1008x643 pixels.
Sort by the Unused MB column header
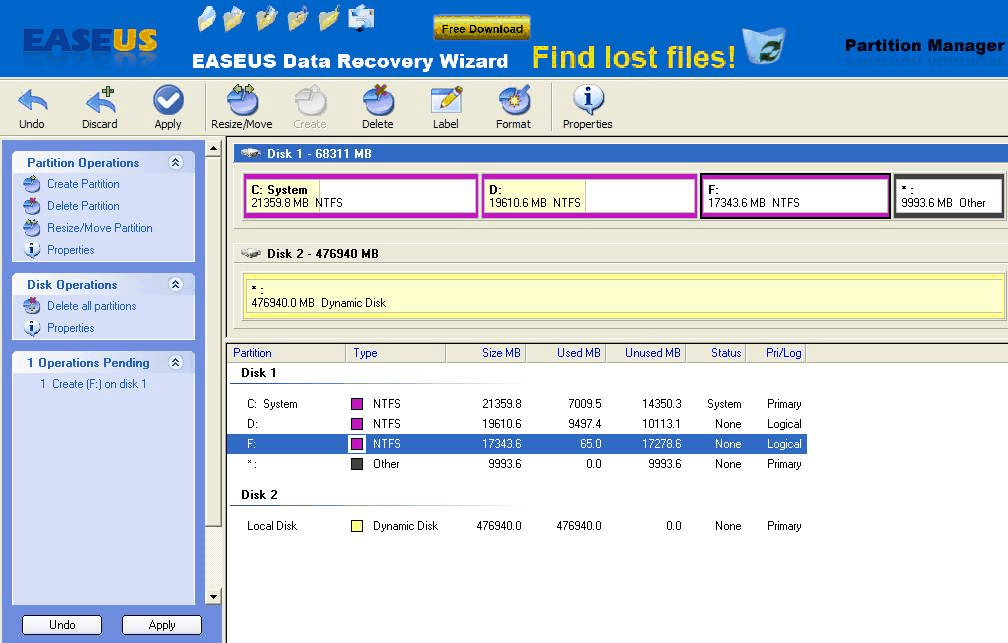pos(645,353)
